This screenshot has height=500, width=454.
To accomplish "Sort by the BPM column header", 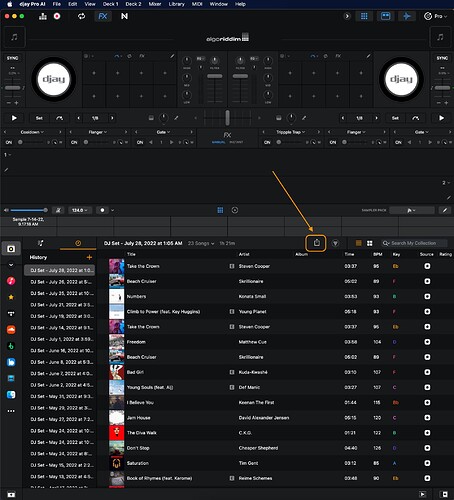I will [x=377, y=254].
